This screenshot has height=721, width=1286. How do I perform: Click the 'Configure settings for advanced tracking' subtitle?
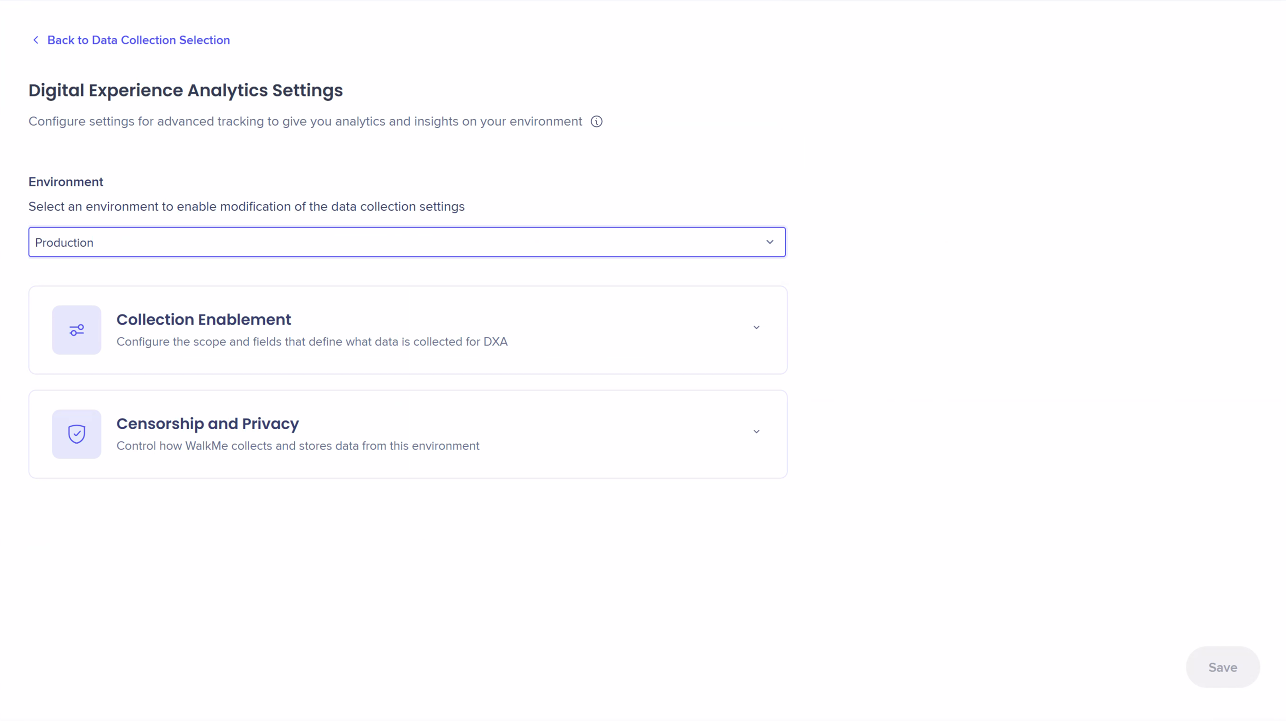pos(305,122)
